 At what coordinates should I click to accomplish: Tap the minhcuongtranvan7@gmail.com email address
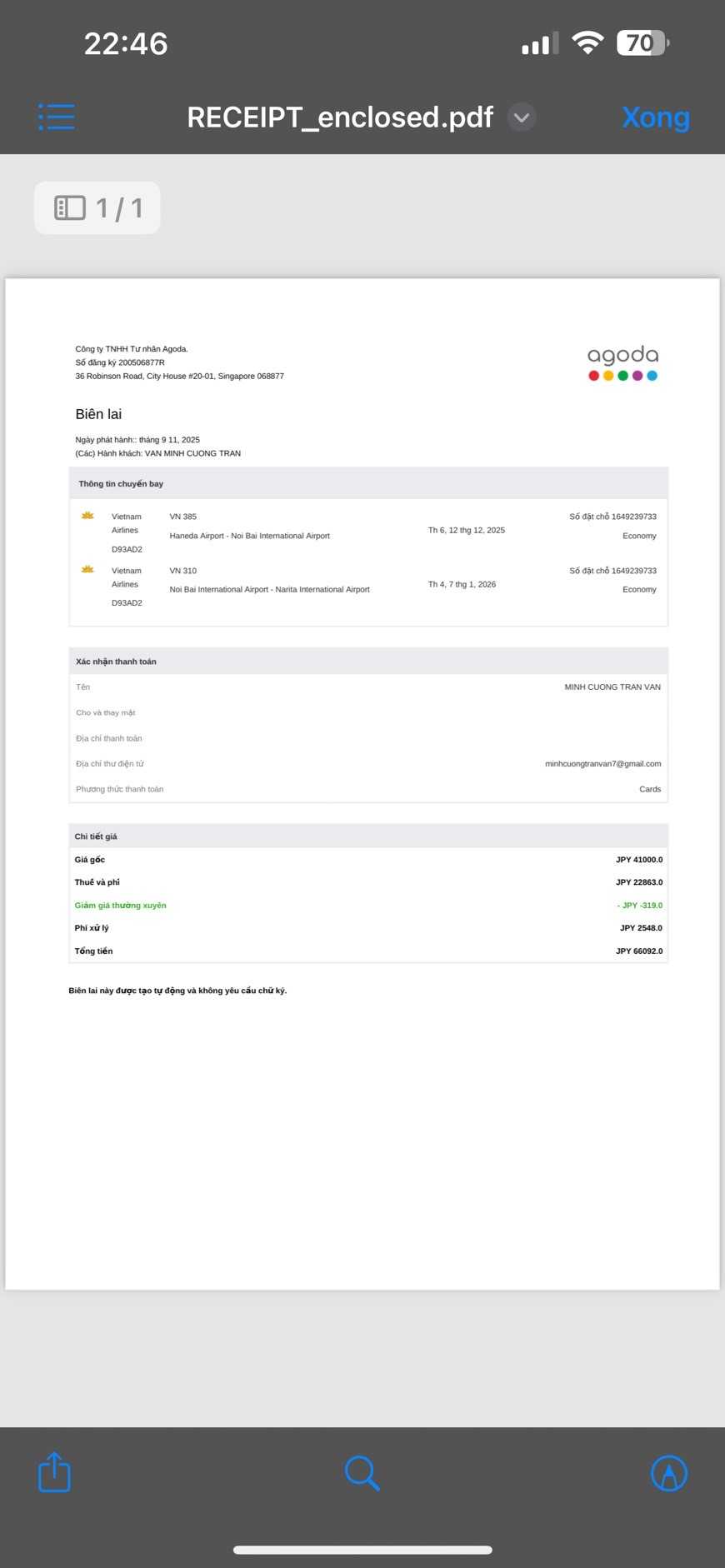(x=602, y=763)
